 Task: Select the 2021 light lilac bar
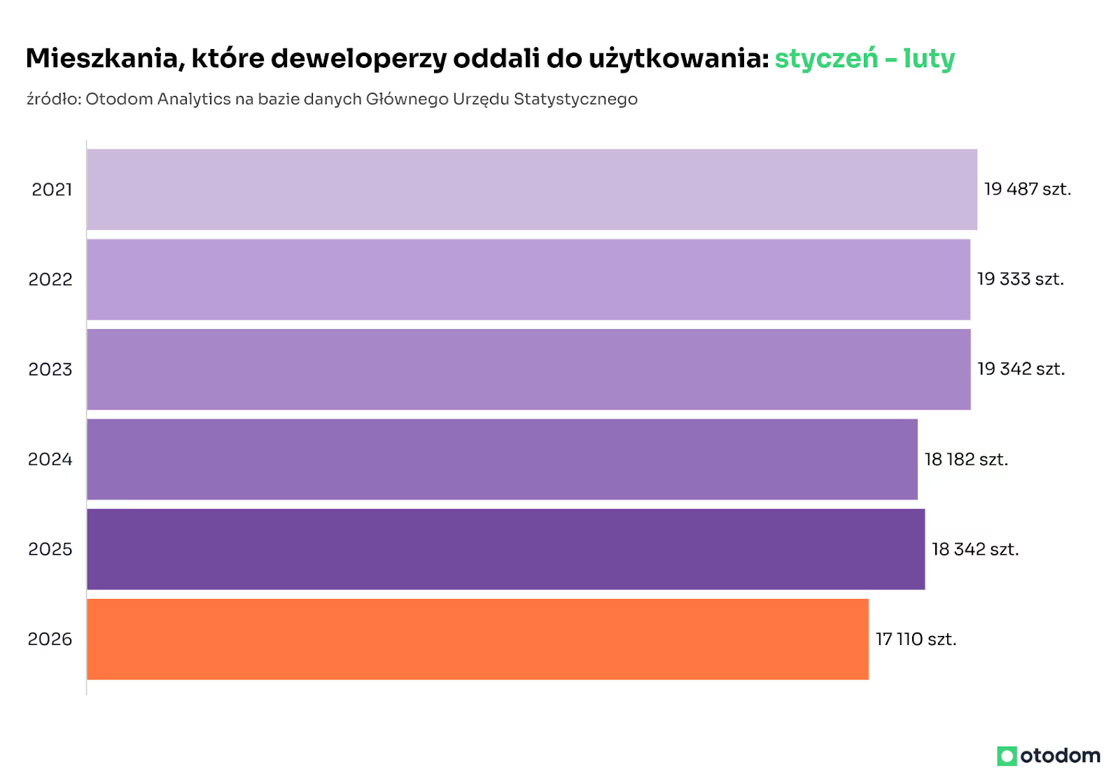coord(531,189)
